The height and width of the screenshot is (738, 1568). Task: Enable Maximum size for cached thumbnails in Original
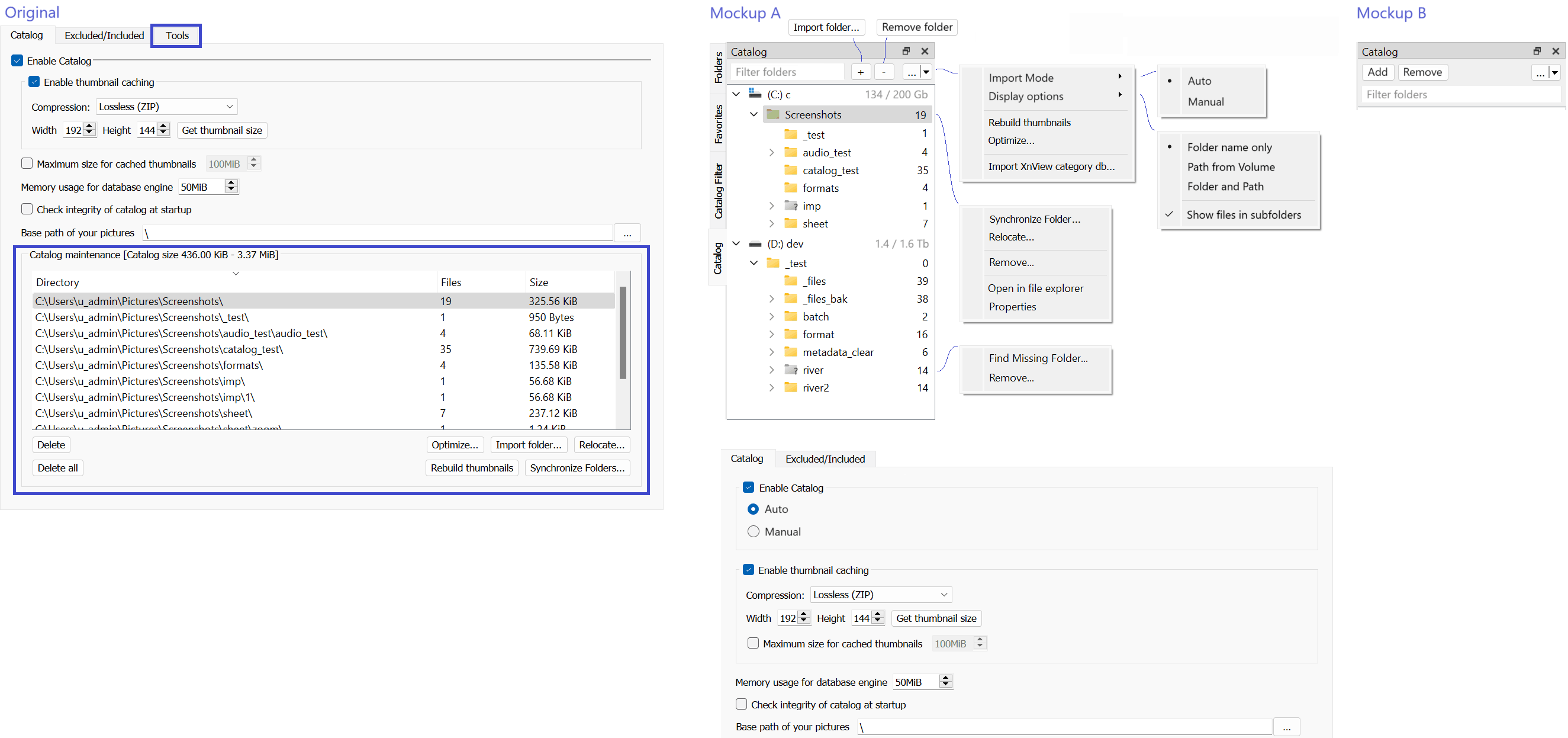27,164
